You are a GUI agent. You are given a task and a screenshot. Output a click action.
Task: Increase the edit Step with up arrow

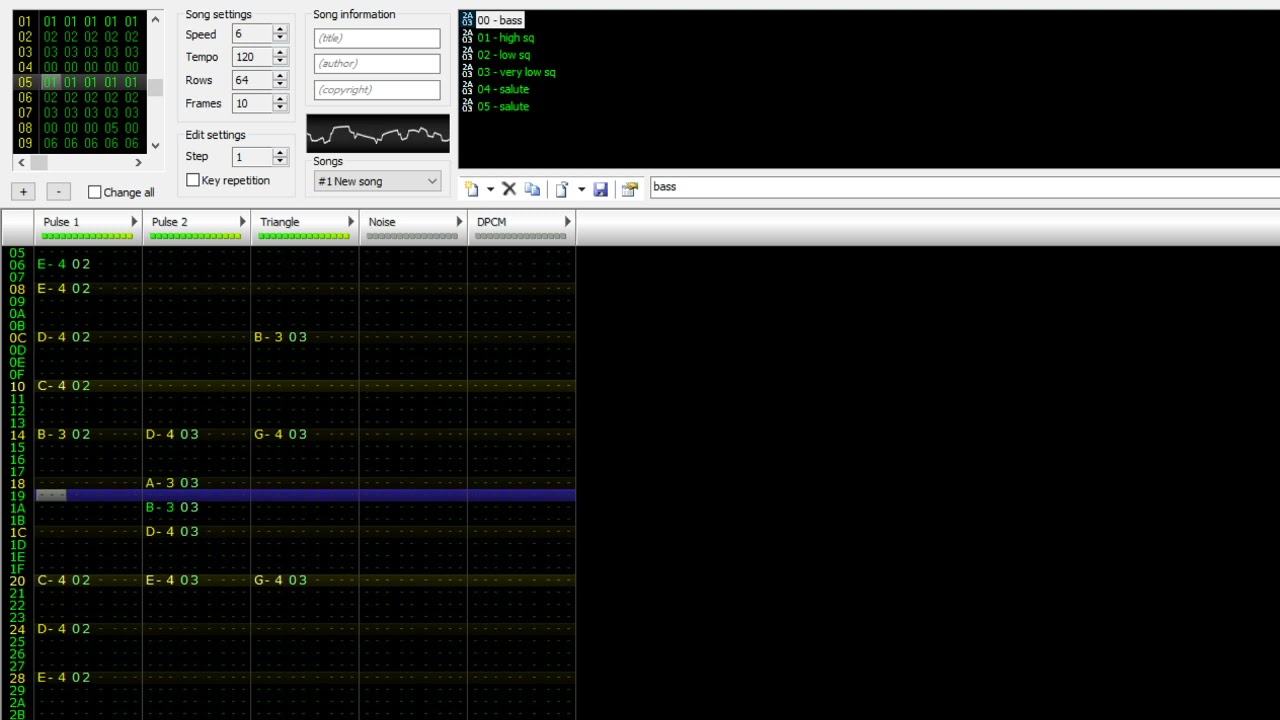pos(280,152)
